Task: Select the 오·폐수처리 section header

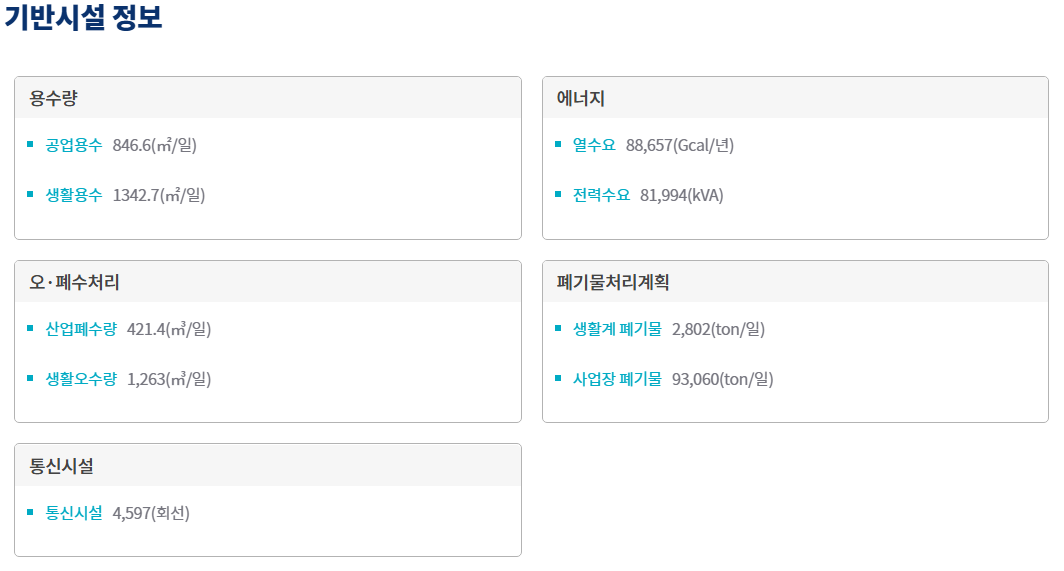Action: tap(268, 282)
